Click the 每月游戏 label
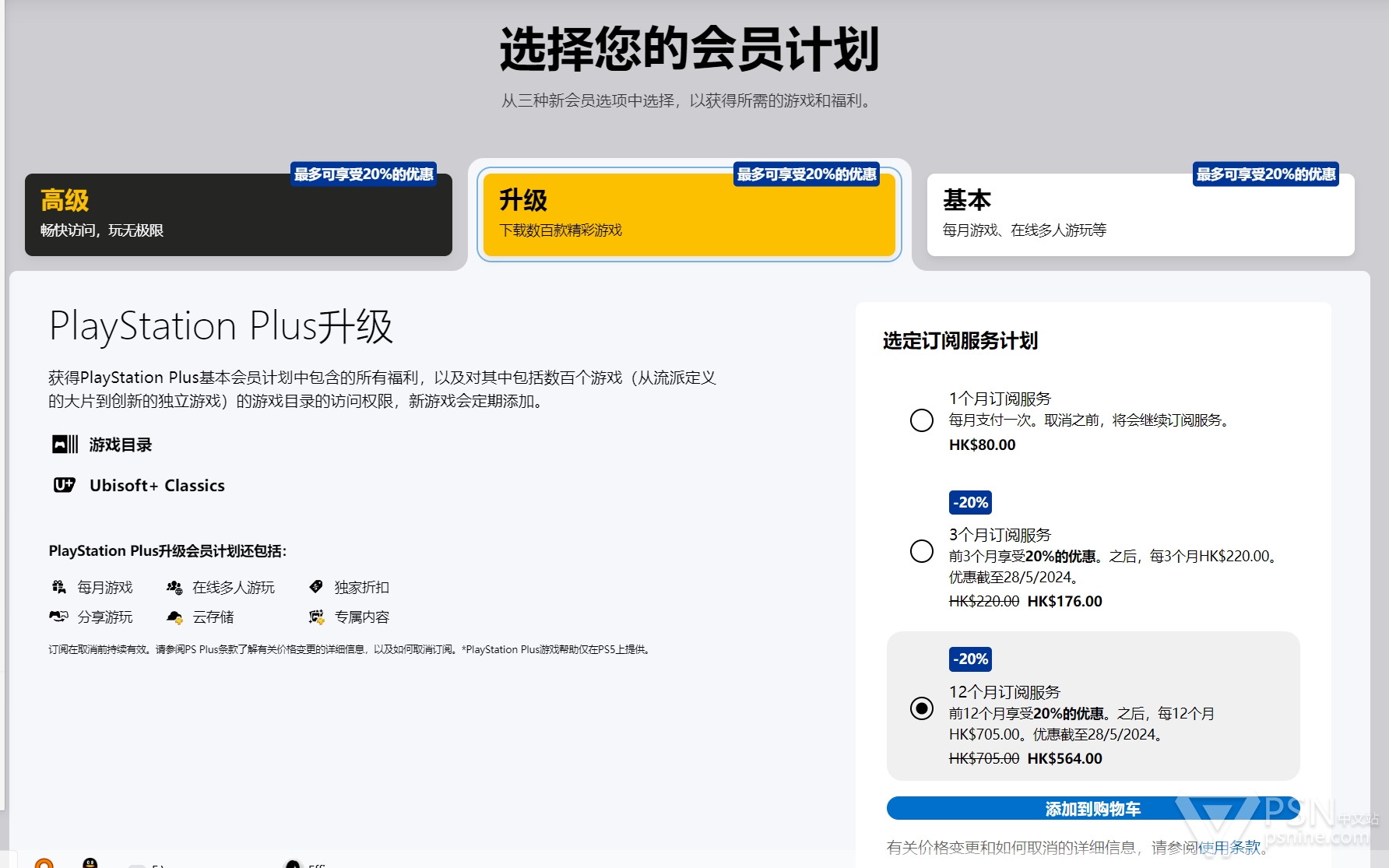Viewport: 1389px width, 868px height. (x=105, y=587)
